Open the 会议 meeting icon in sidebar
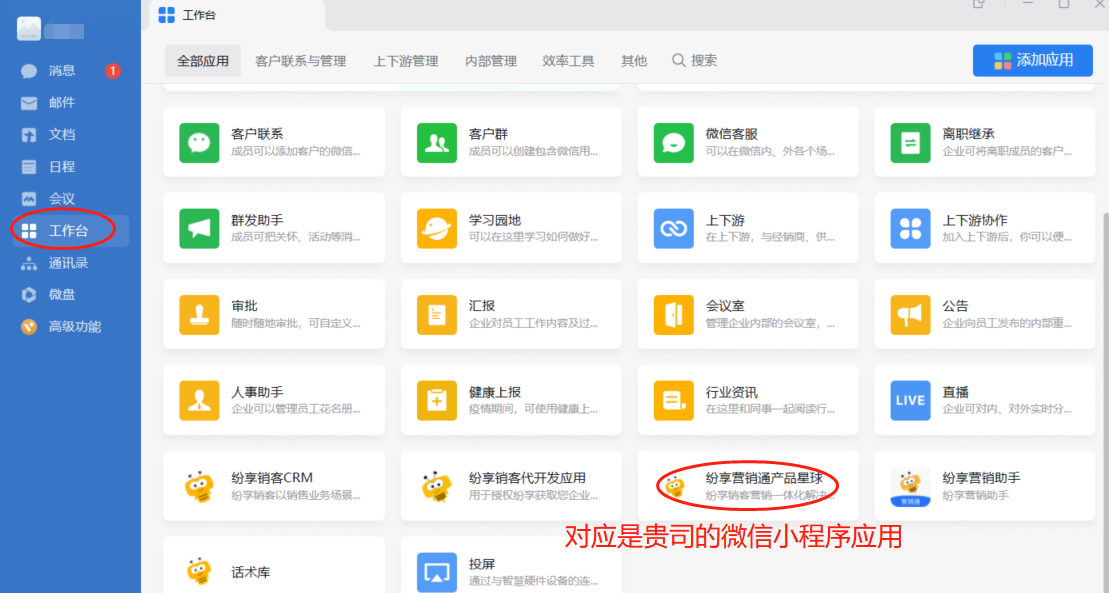This screenshot has height=593, width=1109. tap(29, 199)
